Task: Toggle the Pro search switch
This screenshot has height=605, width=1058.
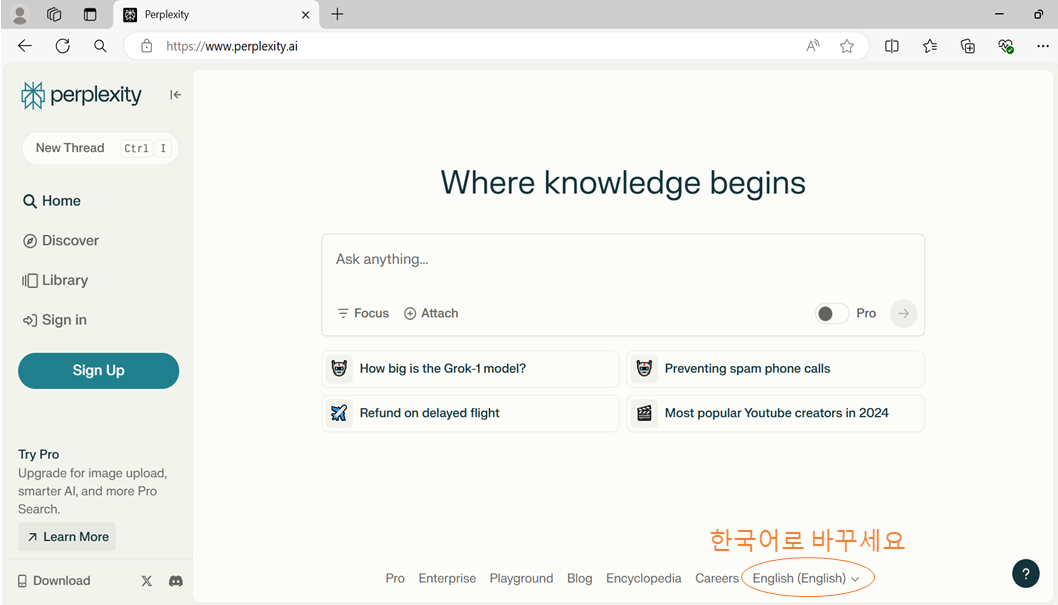Action: tap(831, 314)
